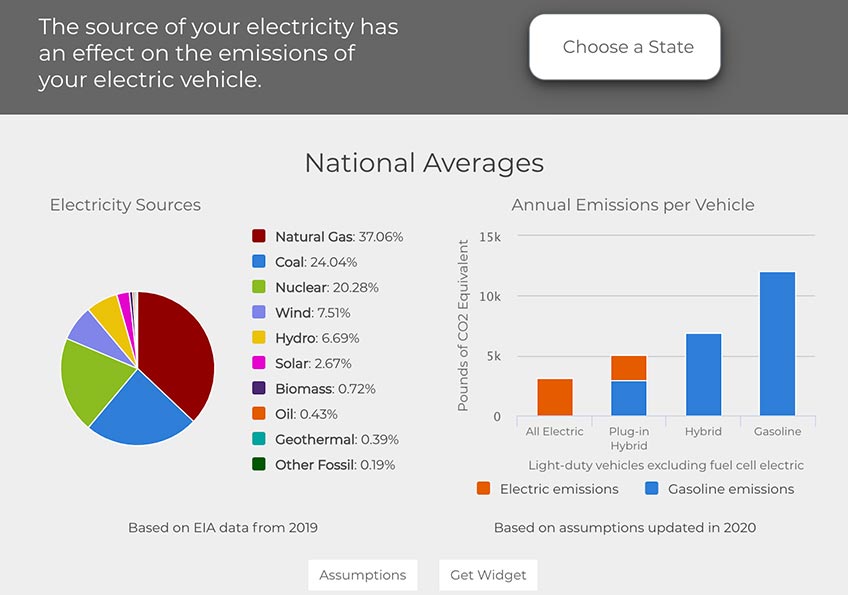Select the Biomass legend color marker
Image resolution: width=848 pixels, height=595 pixels.
pyautogui.click(x=261, y=389)
